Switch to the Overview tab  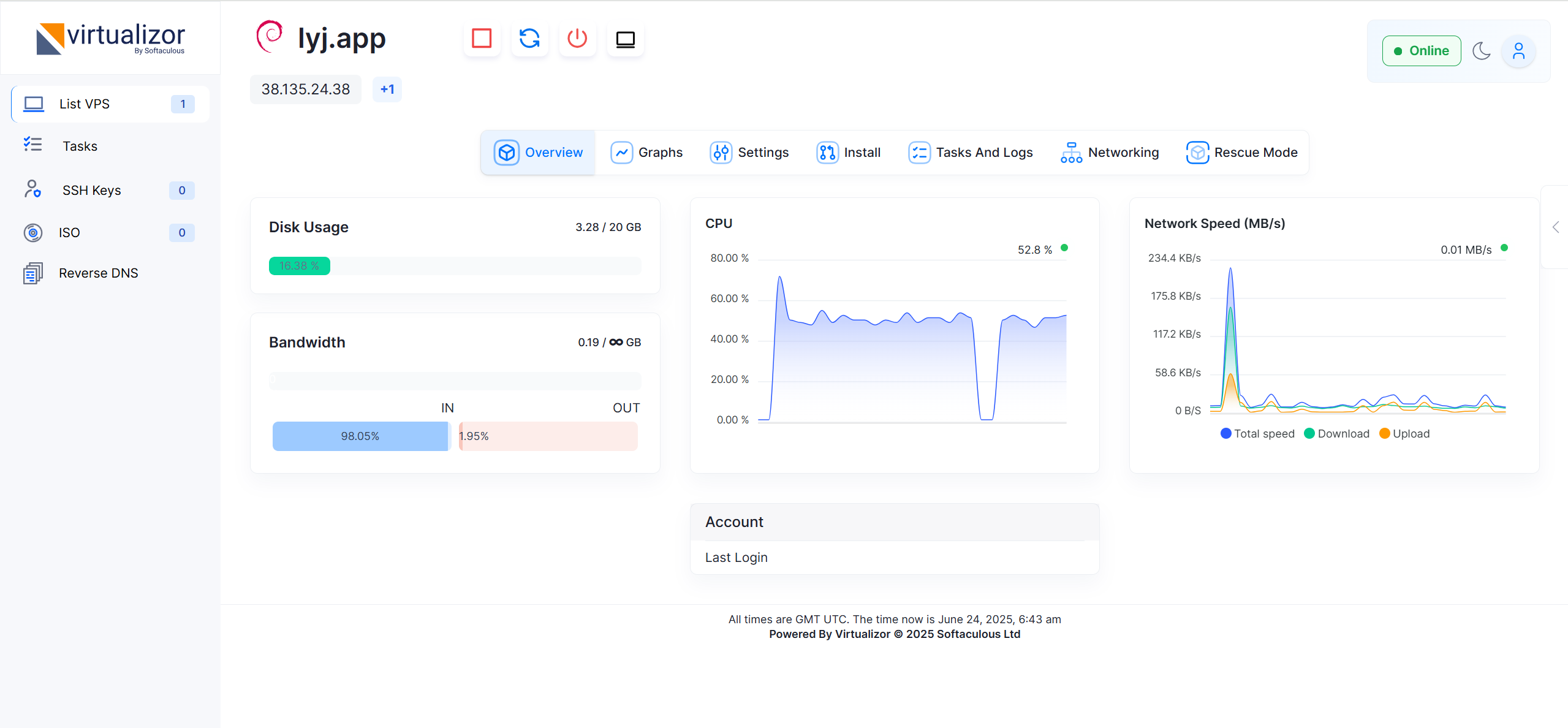(x=538, y=153)
